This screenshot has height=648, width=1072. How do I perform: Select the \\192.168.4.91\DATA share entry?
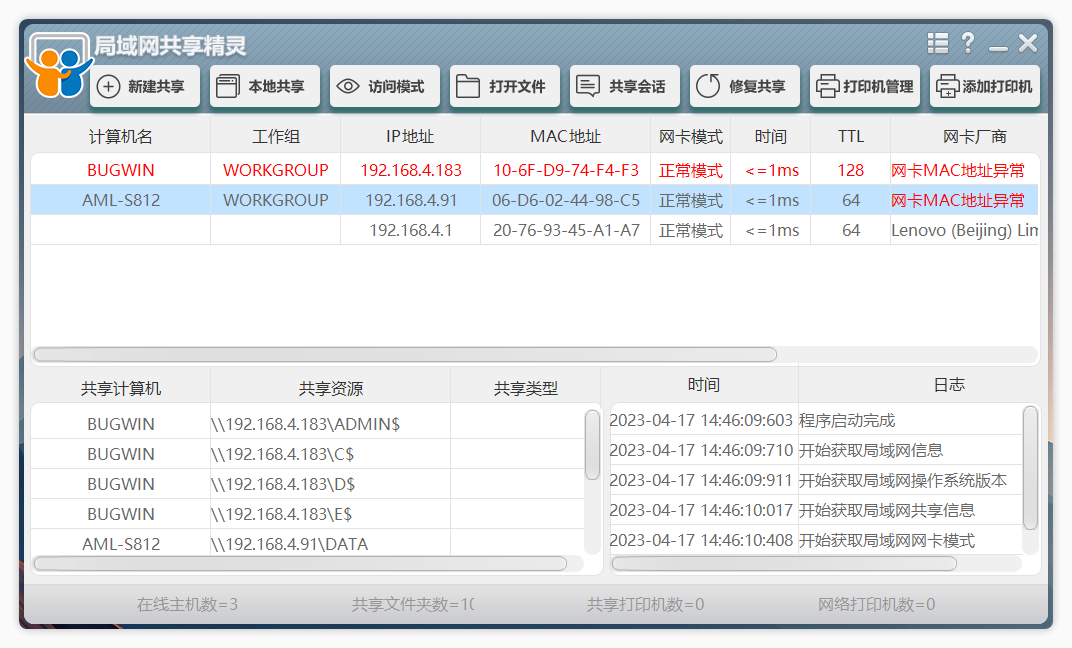(x=290, y=543)
